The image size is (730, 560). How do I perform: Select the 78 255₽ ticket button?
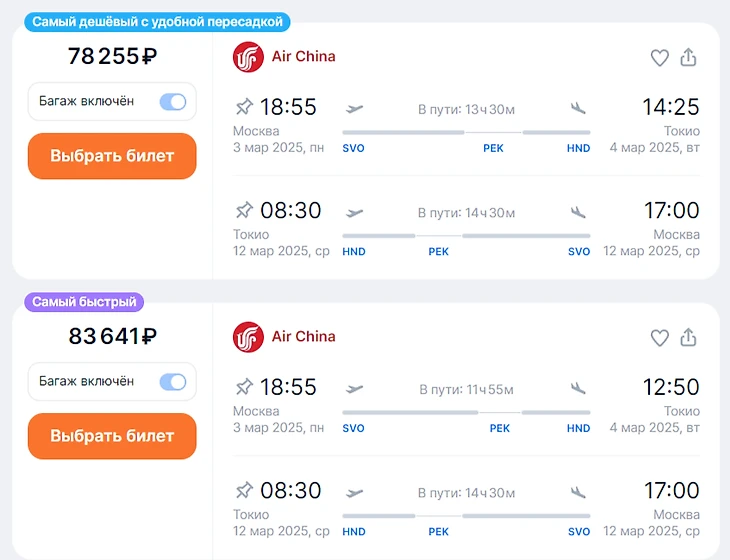coord(112,156)
